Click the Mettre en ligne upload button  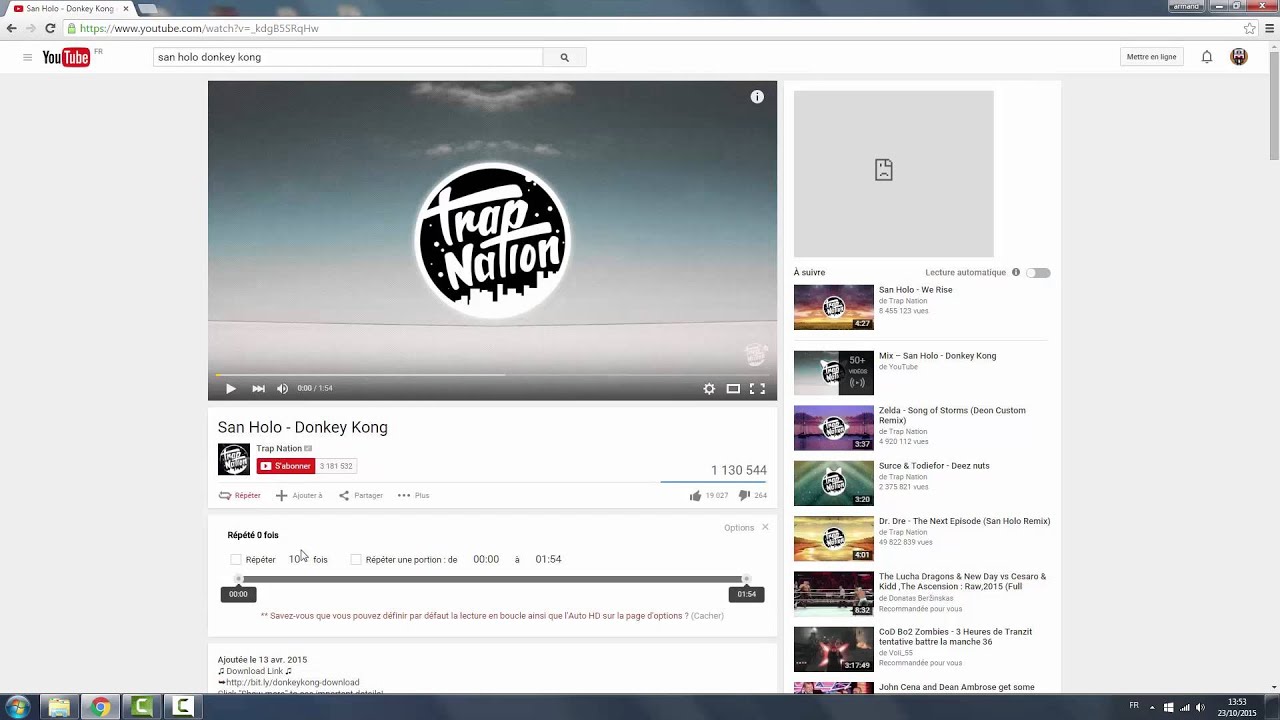pyautogui.click(x=1151, y=57)
